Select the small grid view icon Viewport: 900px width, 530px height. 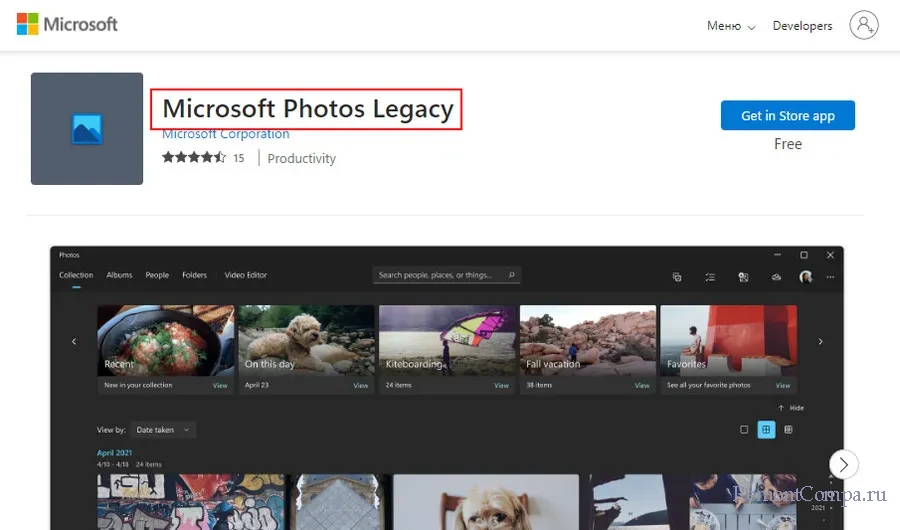[x=789, y=430]
